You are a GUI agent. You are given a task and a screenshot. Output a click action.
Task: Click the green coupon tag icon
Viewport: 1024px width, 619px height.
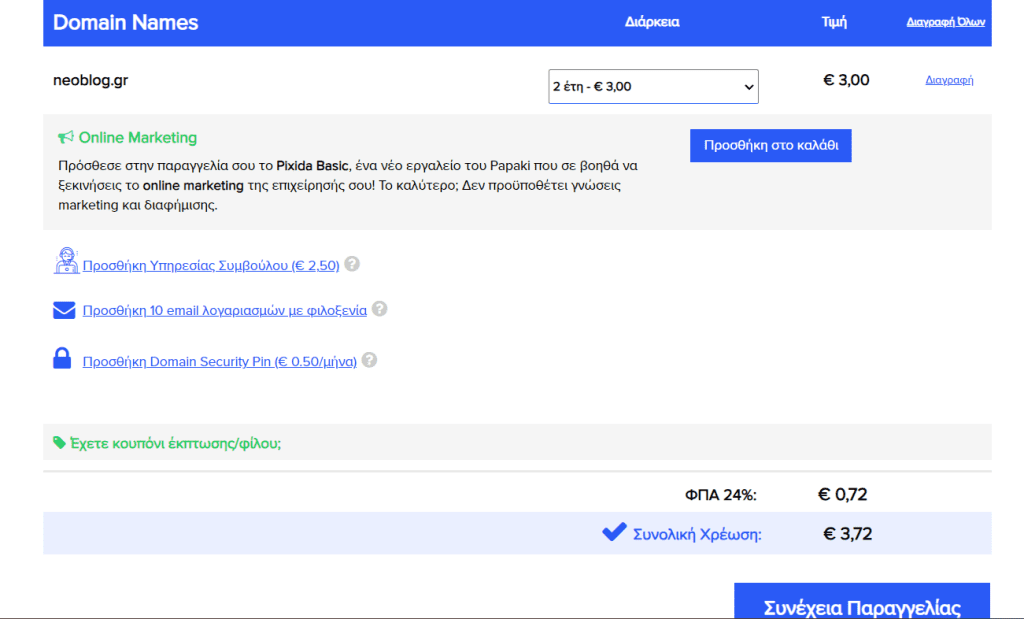click(x=59, y=442)
